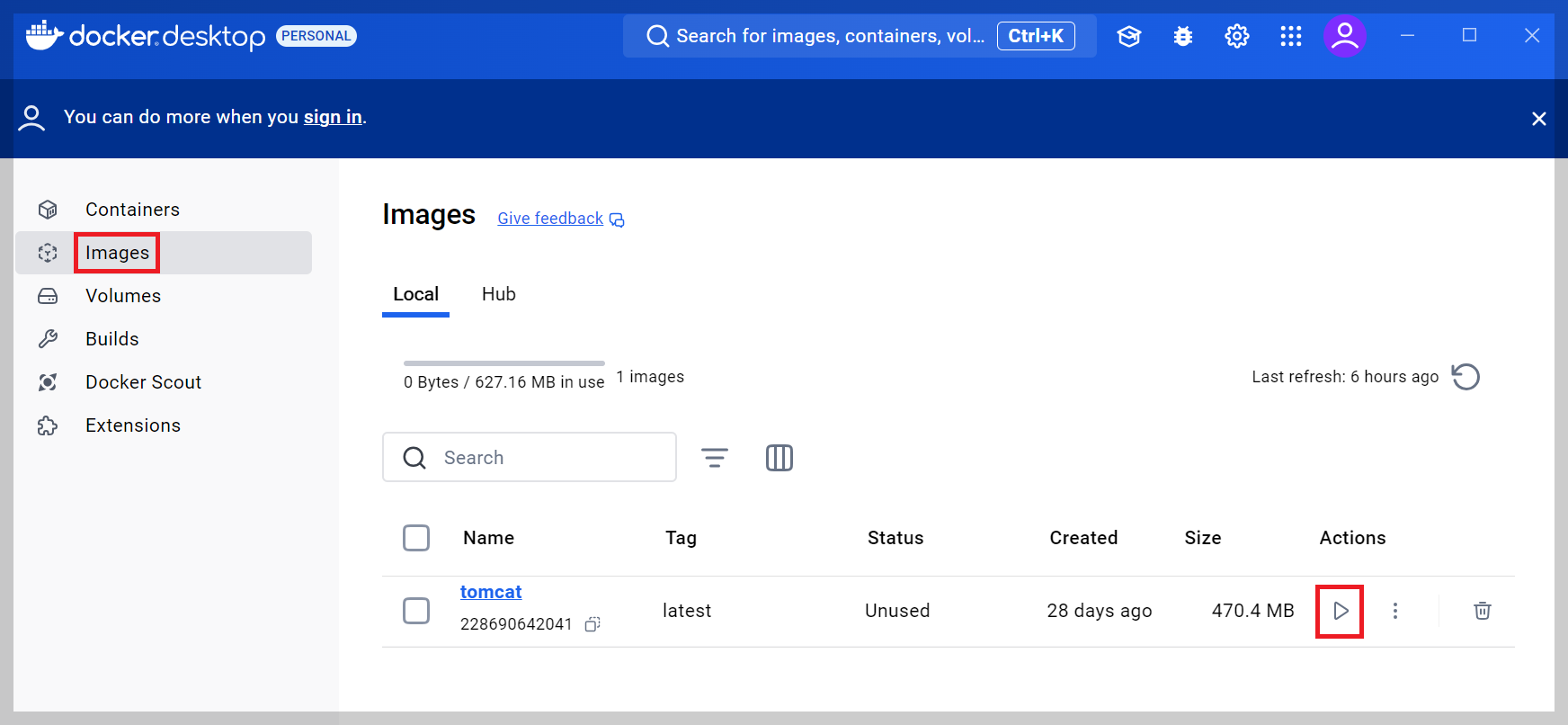Click the Give feedback link
Screen dimensions: 1568x725
[x=550, y=219]
